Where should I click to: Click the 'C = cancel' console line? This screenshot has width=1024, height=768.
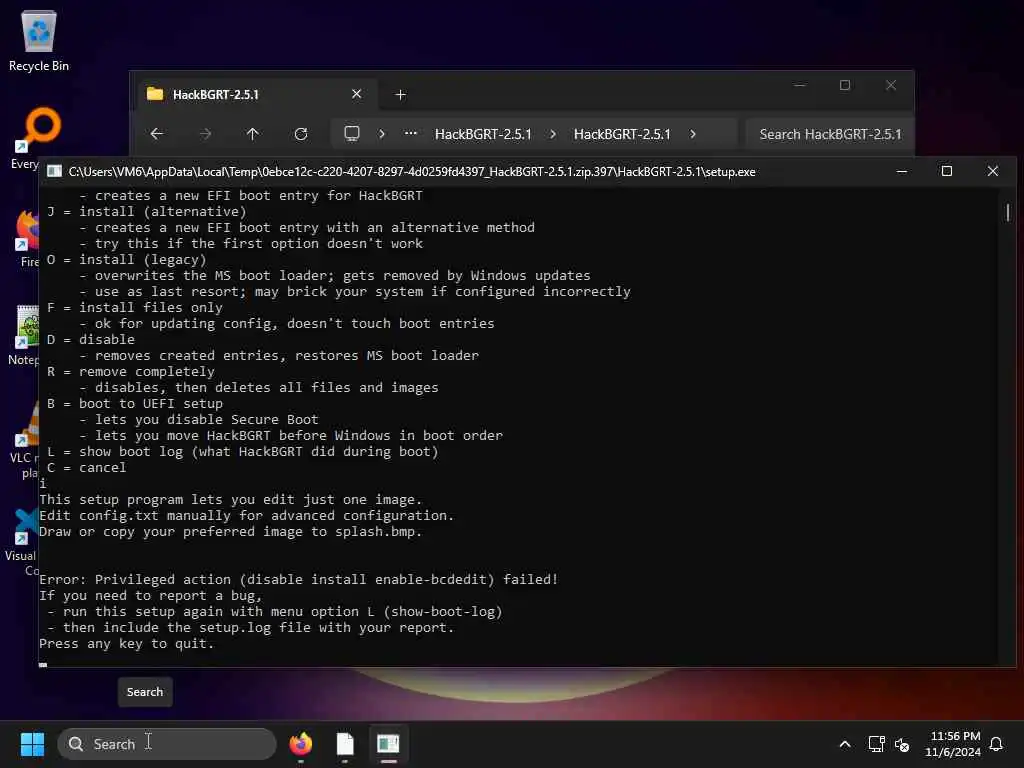86,468
